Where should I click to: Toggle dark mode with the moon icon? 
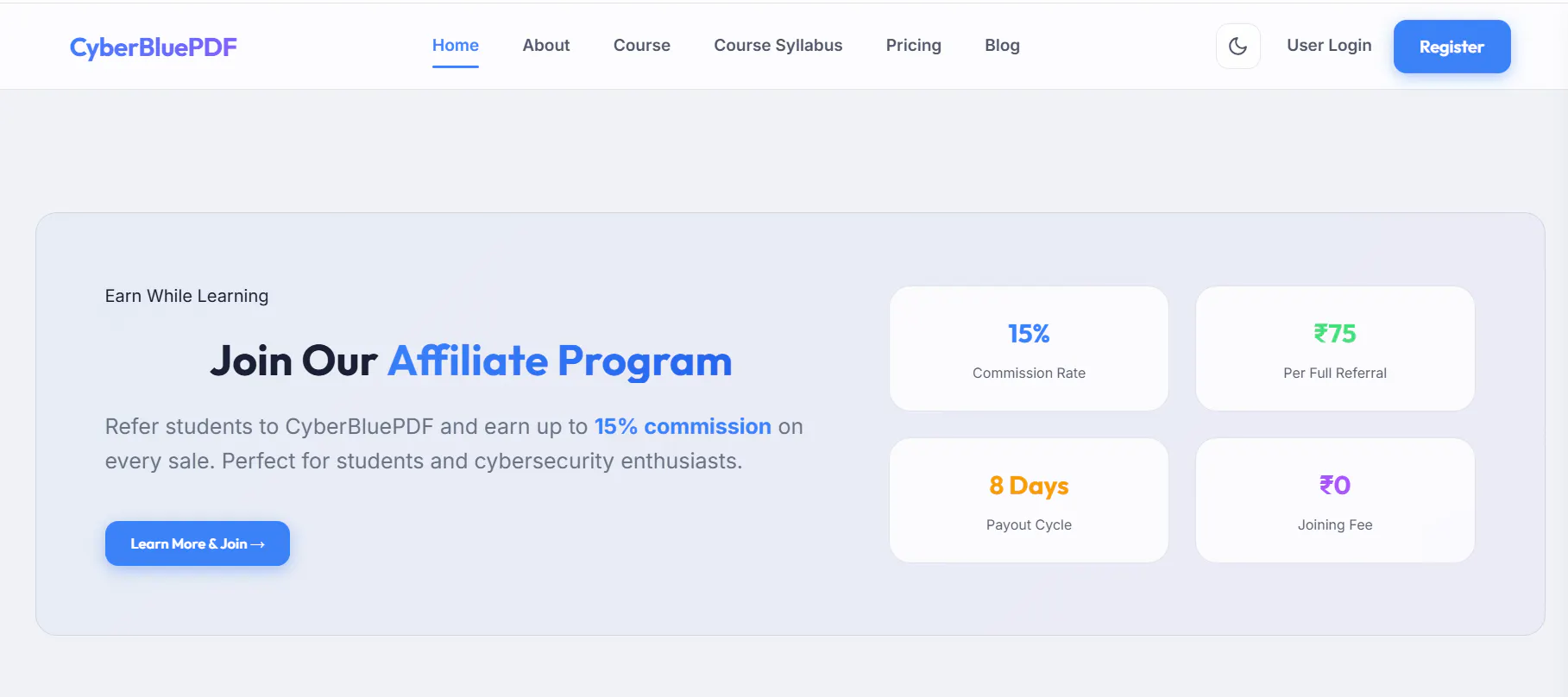[x=1237, y=46]
